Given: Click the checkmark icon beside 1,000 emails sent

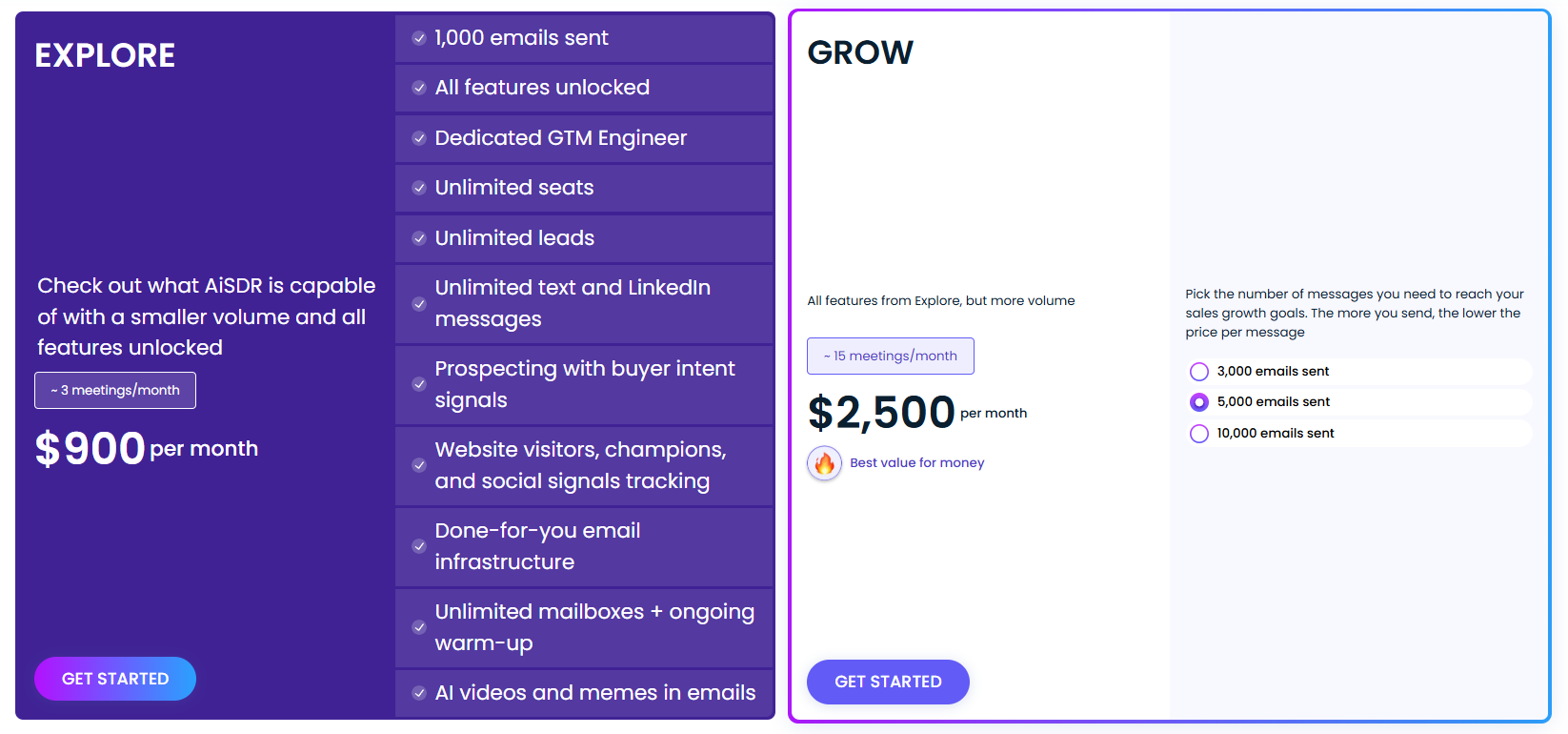Looking at the screenshot, I should tap(418, 38).
